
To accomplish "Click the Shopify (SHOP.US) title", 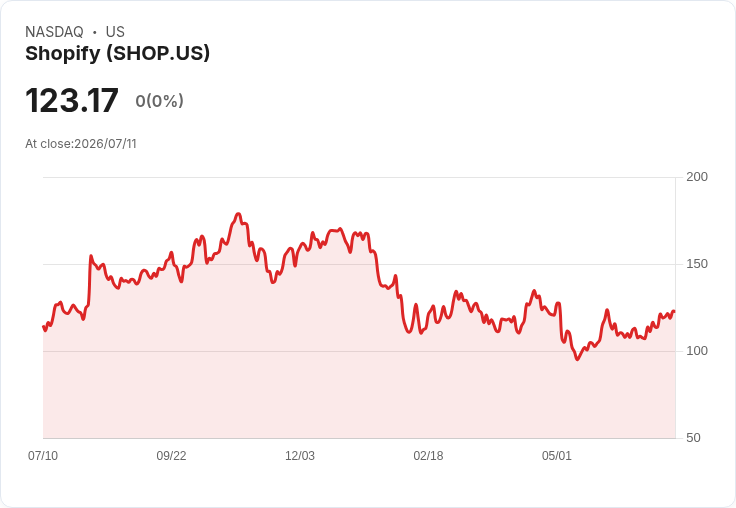I will (x=117, y=54).
